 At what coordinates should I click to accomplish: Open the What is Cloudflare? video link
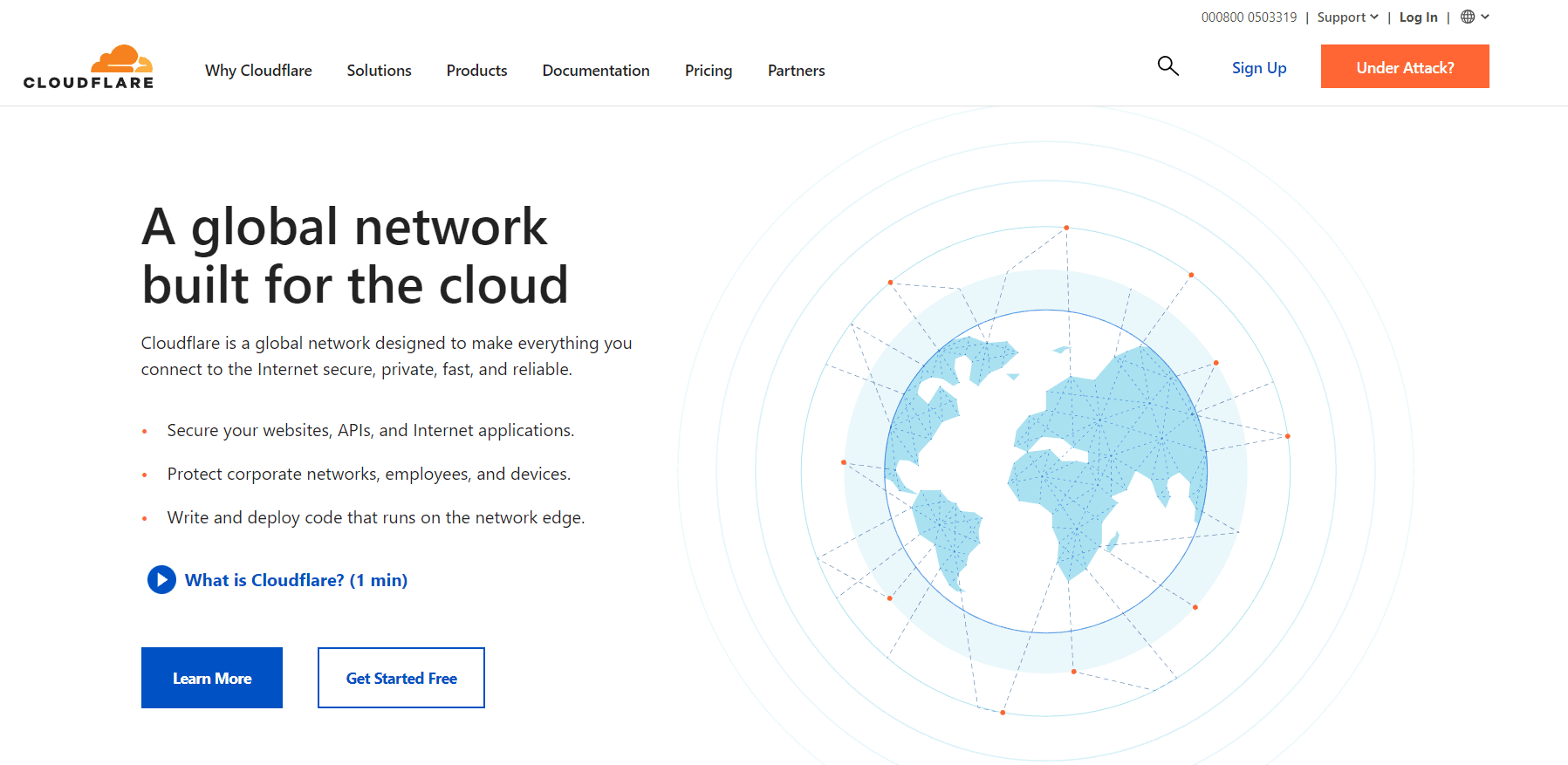pyautogui.click(x=295, y=580)
